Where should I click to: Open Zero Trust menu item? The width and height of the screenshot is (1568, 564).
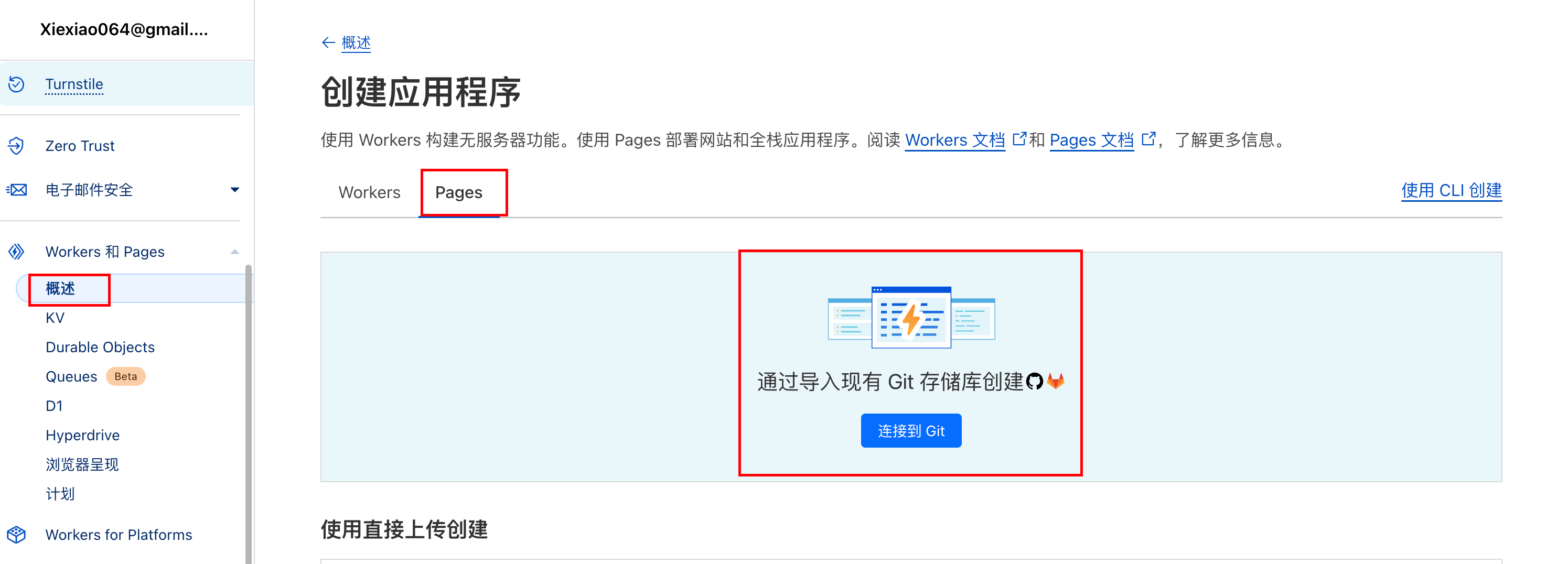pyautogui.click(x=80, y=146)
